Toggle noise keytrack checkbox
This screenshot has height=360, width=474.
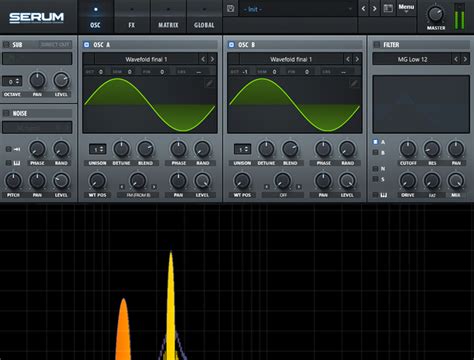tap(8, 163)
